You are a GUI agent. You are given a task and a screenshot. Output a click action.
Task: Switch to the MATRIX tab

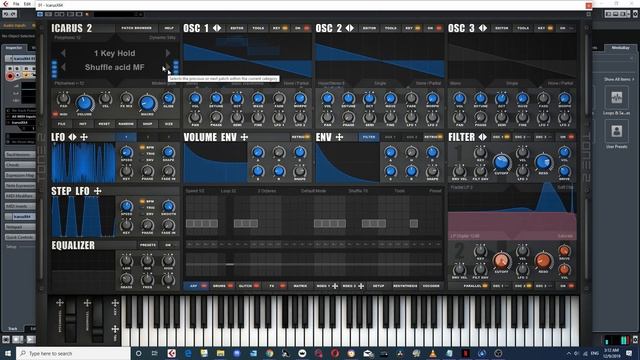point(300,286)
